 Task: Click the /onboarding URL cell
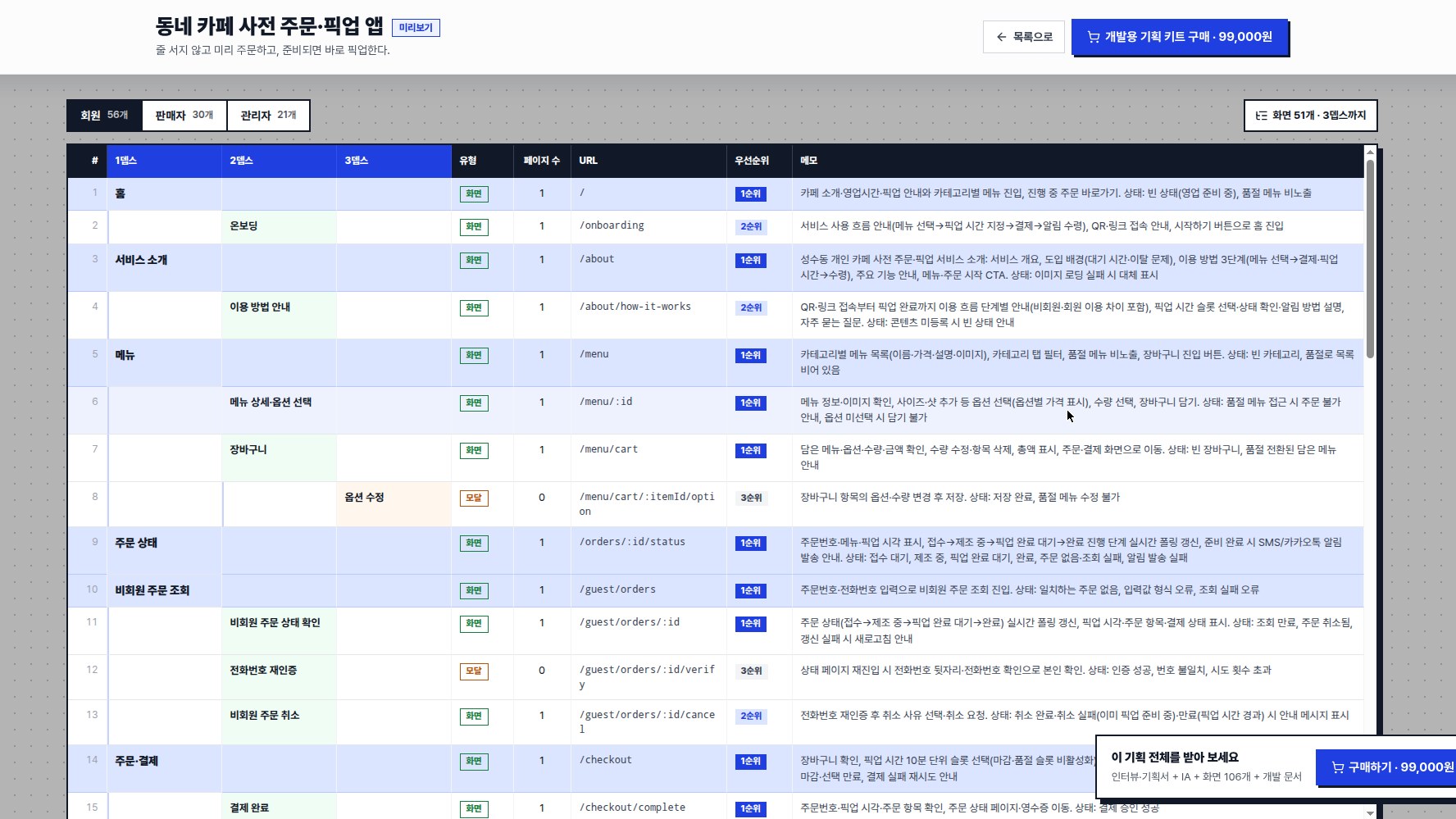click(648, 227)
